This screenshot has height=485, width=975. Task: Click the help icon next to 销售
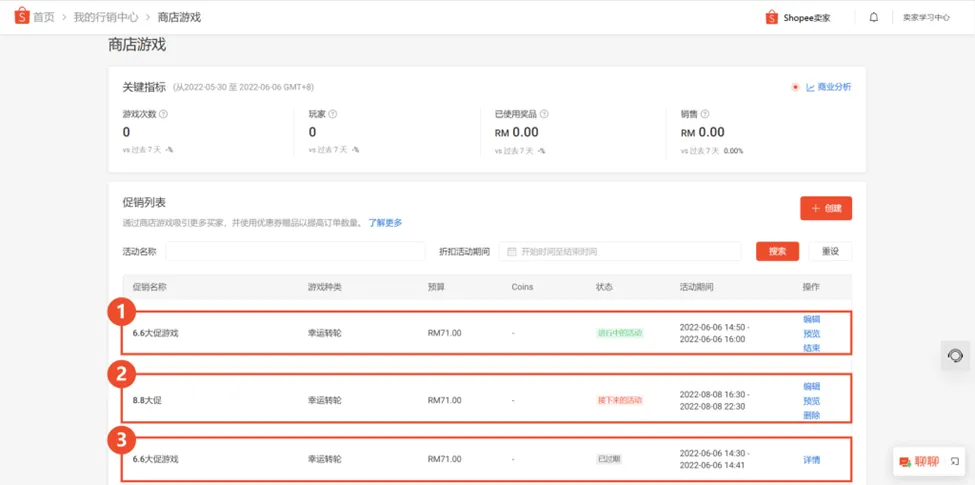click(705, 114)
